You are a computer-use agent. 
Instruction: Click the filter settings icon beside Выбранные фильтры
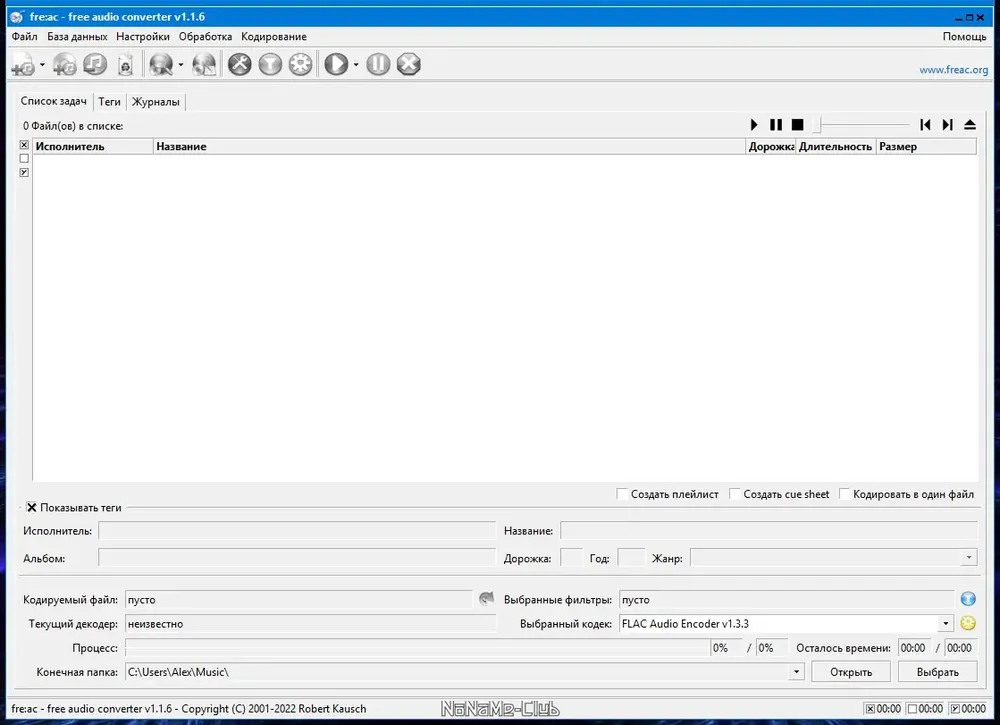(968, 599)
